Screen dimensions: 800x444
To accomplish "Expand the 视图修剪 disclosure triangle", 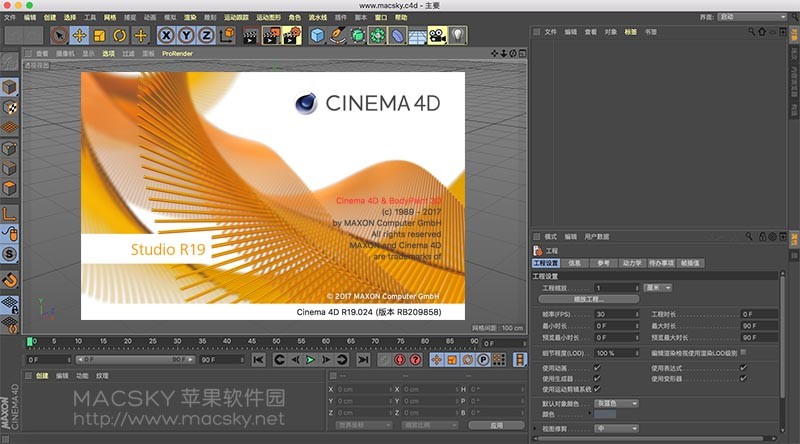I will pos(535,428).
